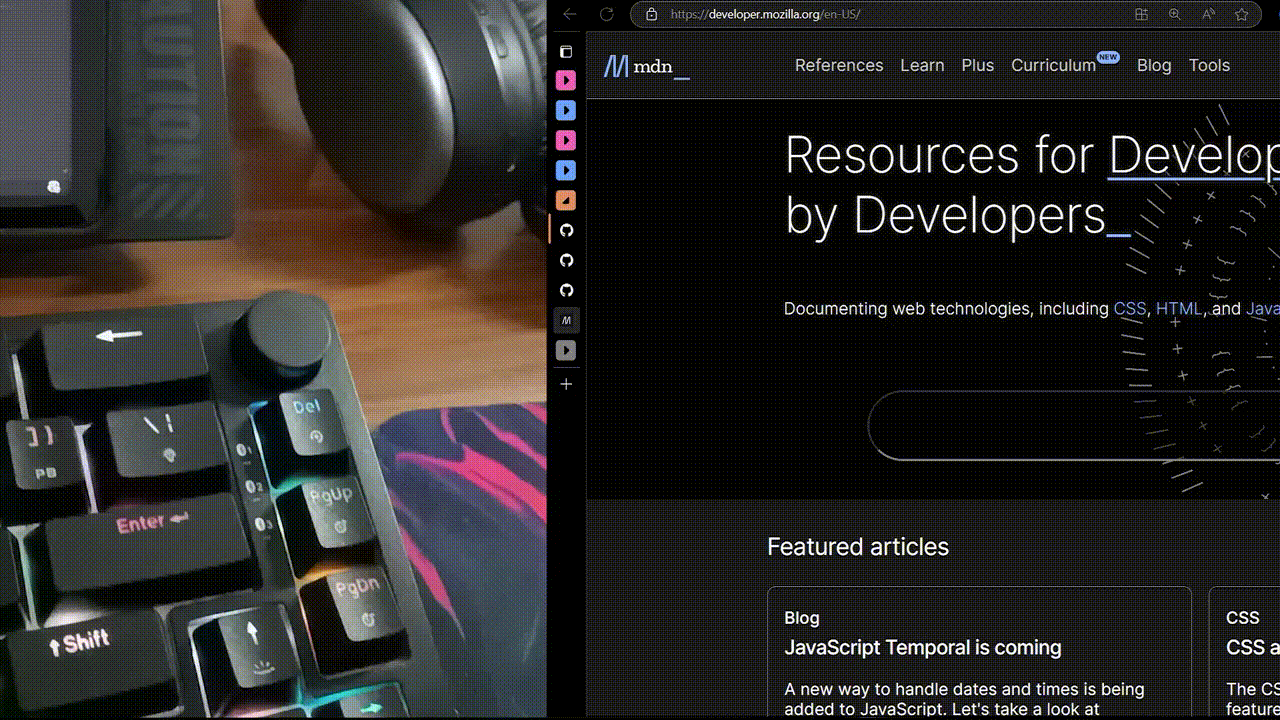Open the Learn menu
The height and width of the screenshot is (720, 1280).
click(x=922, y=65)
